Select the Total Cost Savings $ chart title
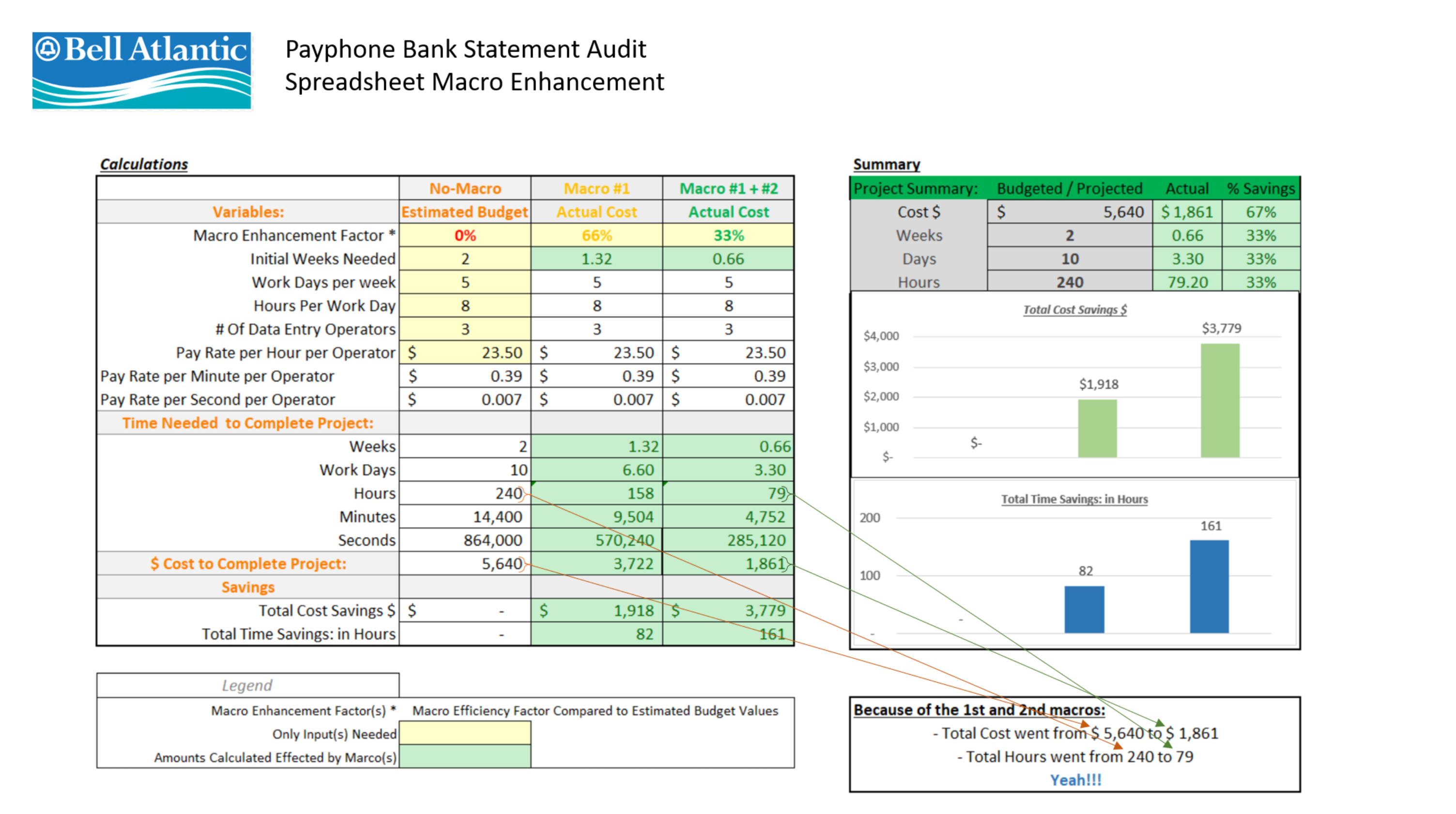Viewport: 1456px width, 814px height. (1074, 310)
